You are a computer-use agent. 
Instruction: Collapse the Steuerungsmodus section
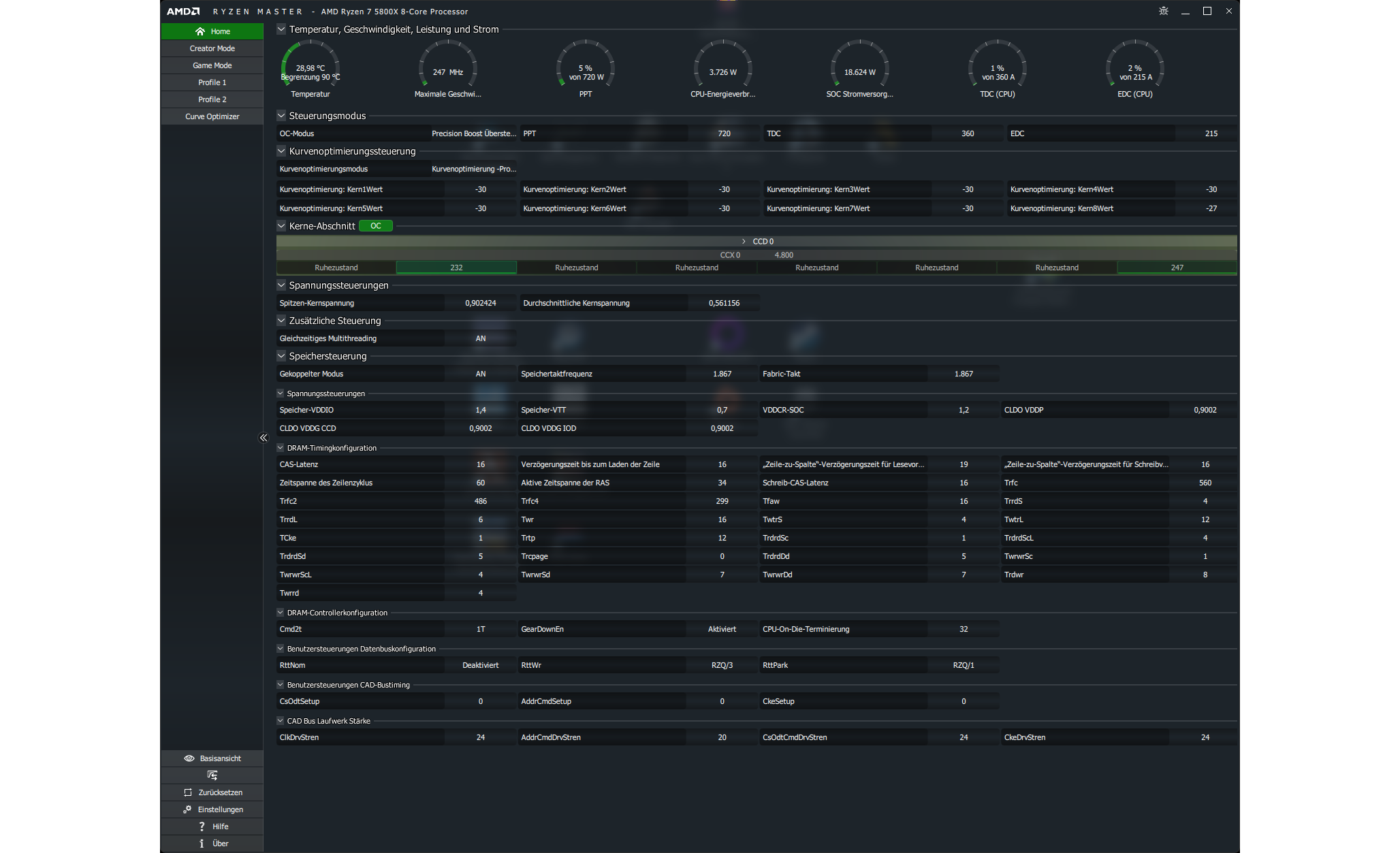[x=281, y=116]
